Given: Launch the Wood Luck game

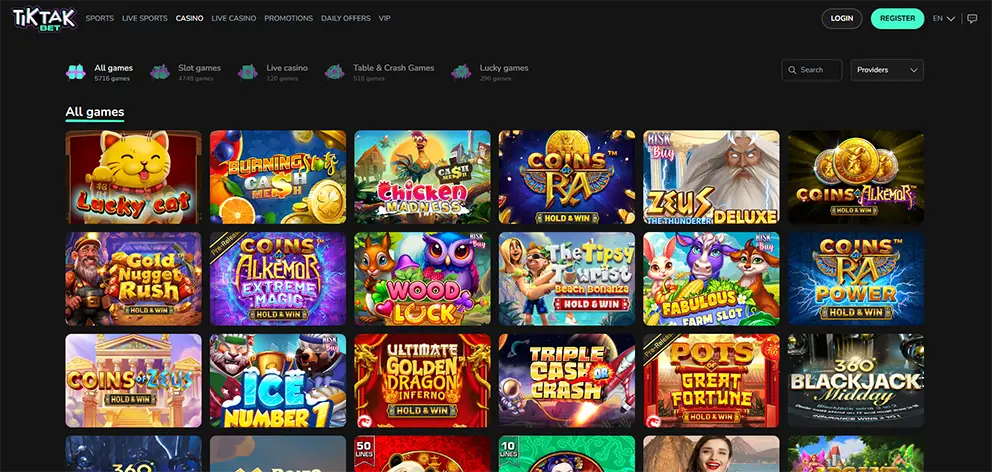Looking at the screenshot, I should click(x=422, y=279).
